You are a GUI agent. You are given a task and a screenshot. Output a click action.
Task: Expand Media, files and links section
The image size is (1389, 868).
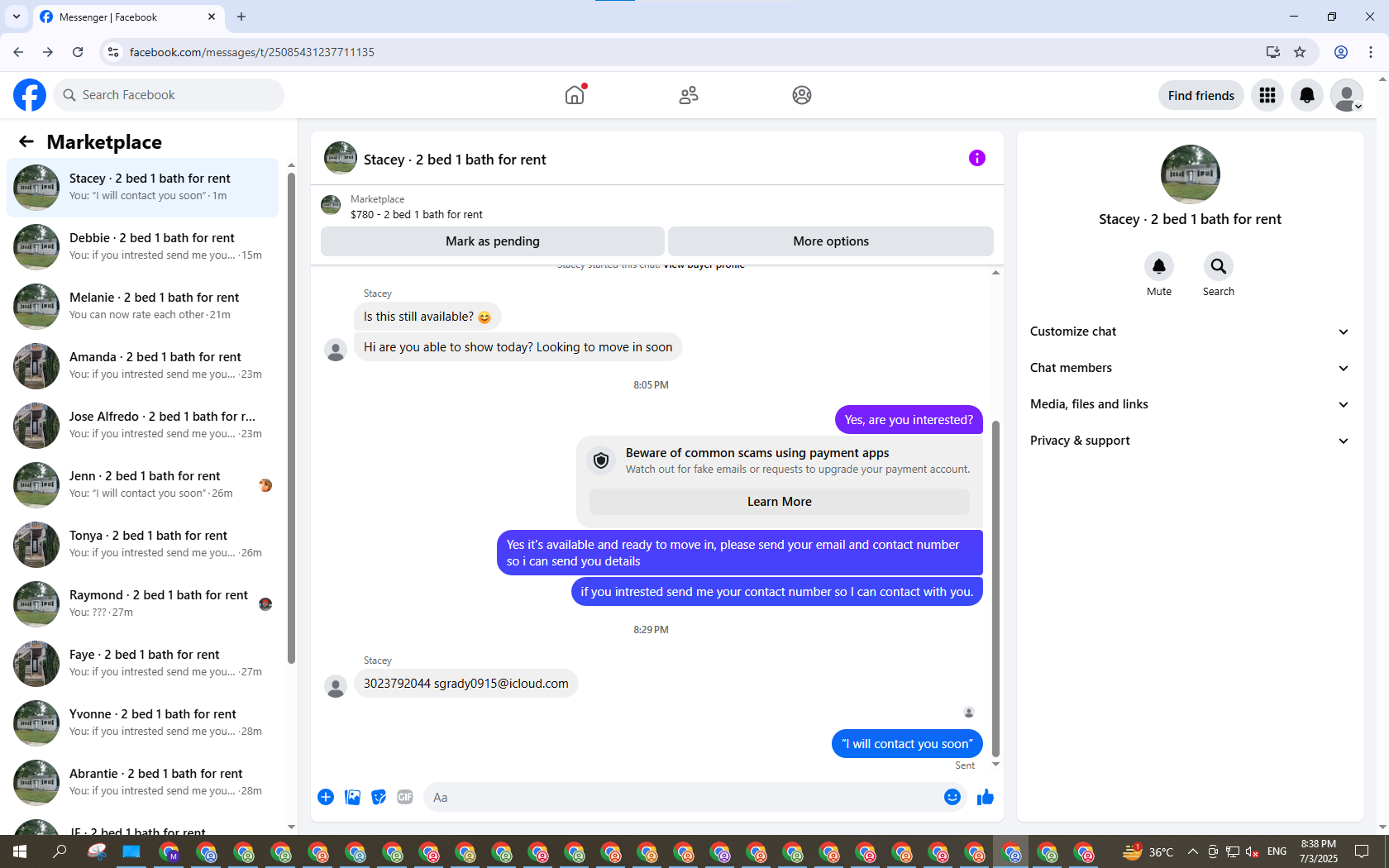click(1190, 404)
